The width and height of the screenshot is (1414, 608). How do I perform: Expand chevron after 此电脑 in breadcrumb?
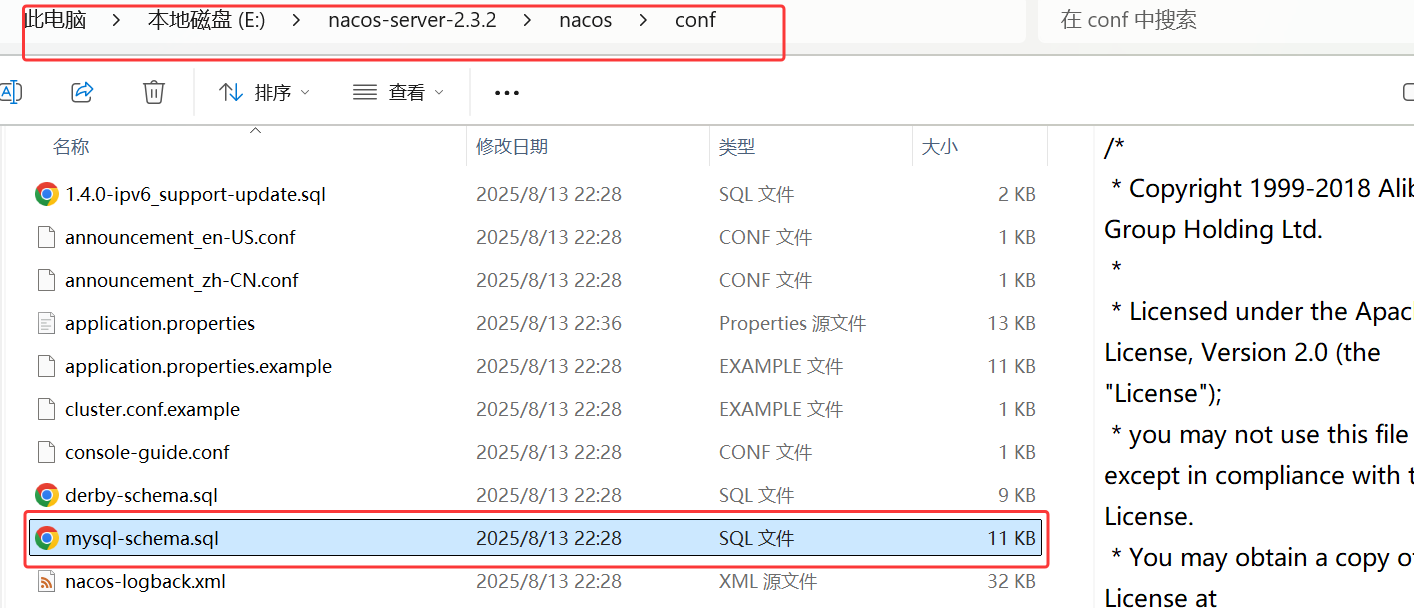pyautogui.click(x=117, y=20)
